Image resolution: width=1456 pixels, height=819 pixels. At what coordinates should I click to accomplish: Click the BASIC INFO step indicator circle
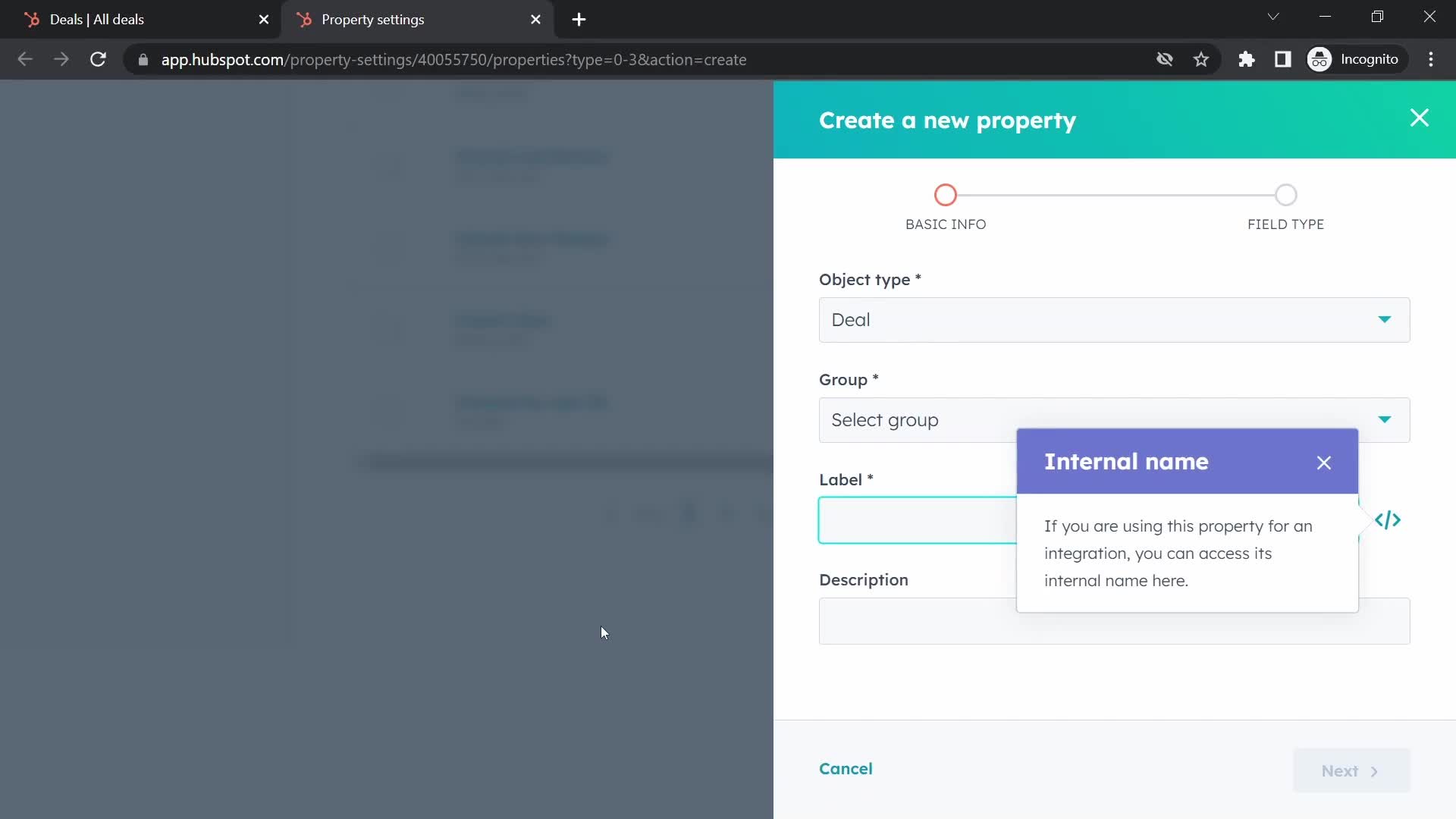pyautogui.click(x=945, y=194)
